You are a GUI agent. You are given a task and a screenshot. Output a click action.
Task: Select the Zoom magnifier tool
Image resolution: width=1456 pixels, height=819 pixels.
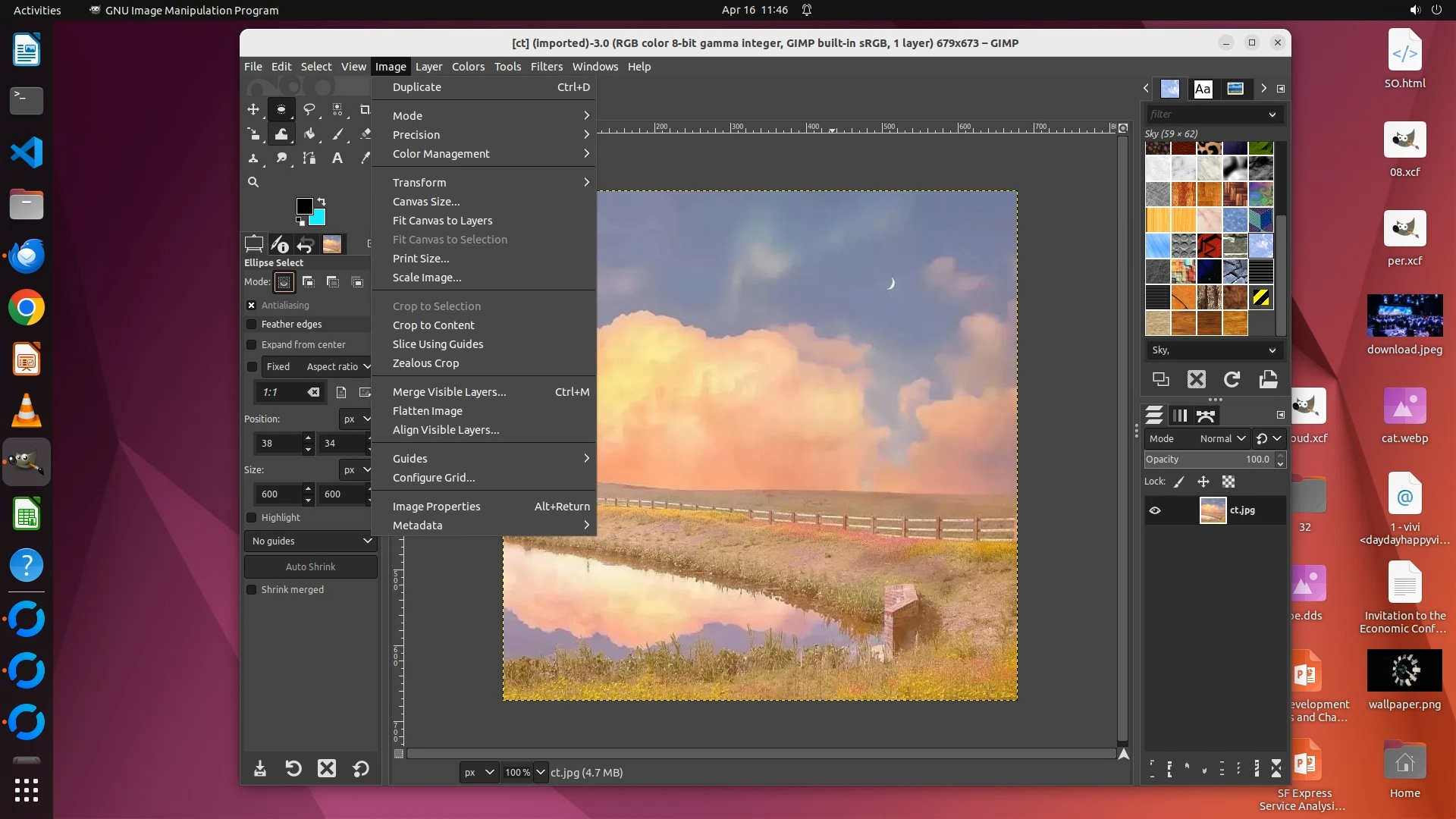(x=253, y=182)
